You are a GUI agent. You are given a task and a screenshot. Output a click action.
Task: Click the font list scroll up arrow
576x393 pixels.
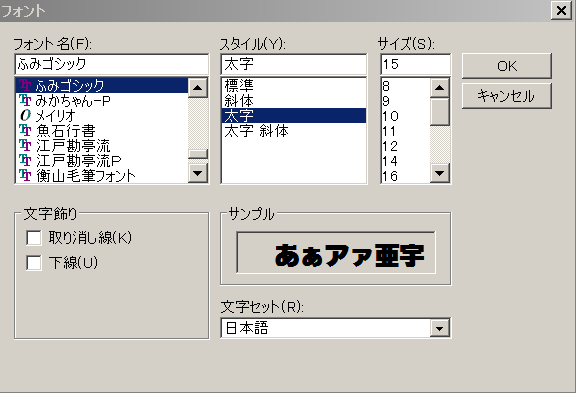[x=198, y=88]
